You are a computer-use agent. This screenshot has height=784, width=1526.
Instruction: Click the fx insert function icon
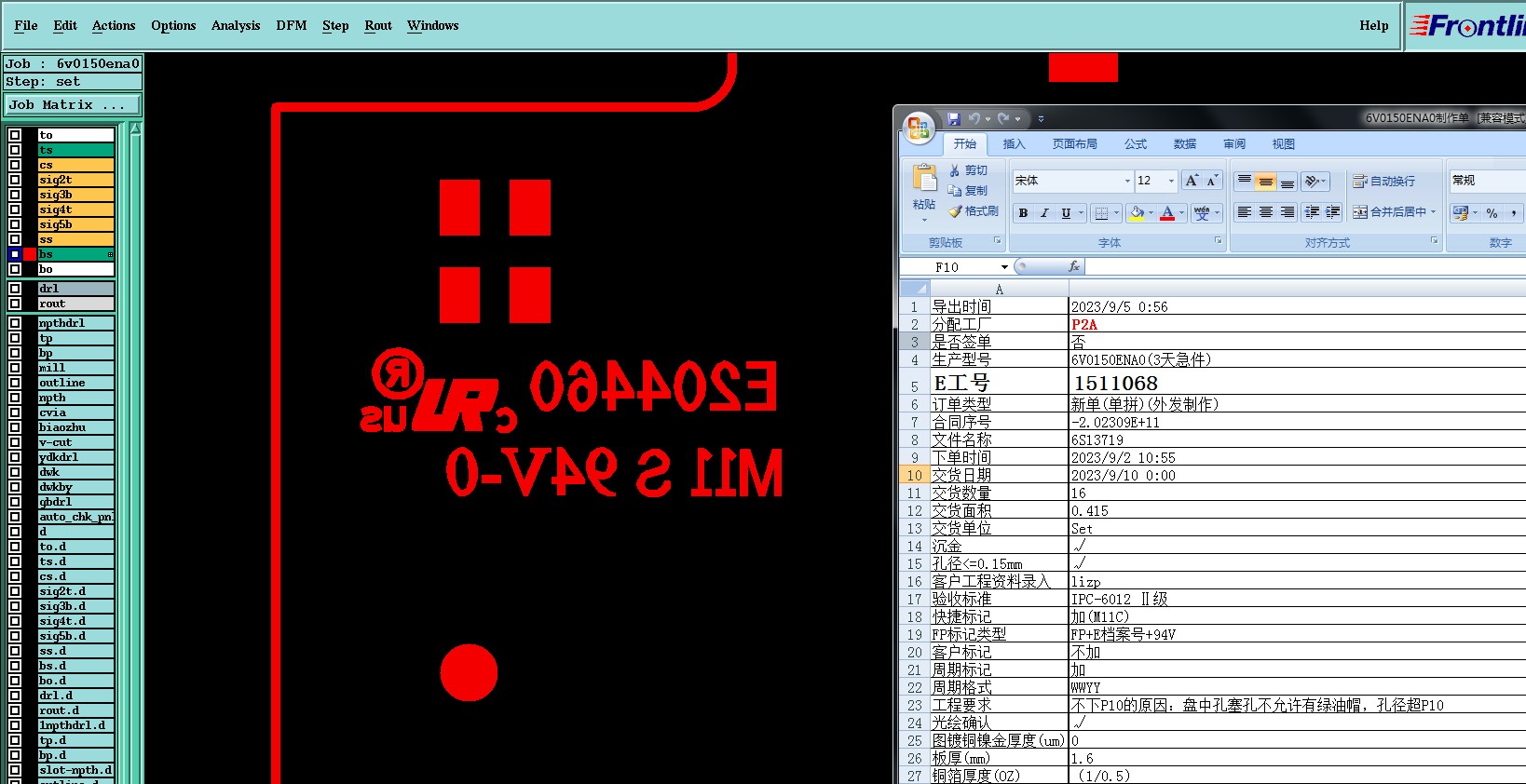tap(1073, 266)
